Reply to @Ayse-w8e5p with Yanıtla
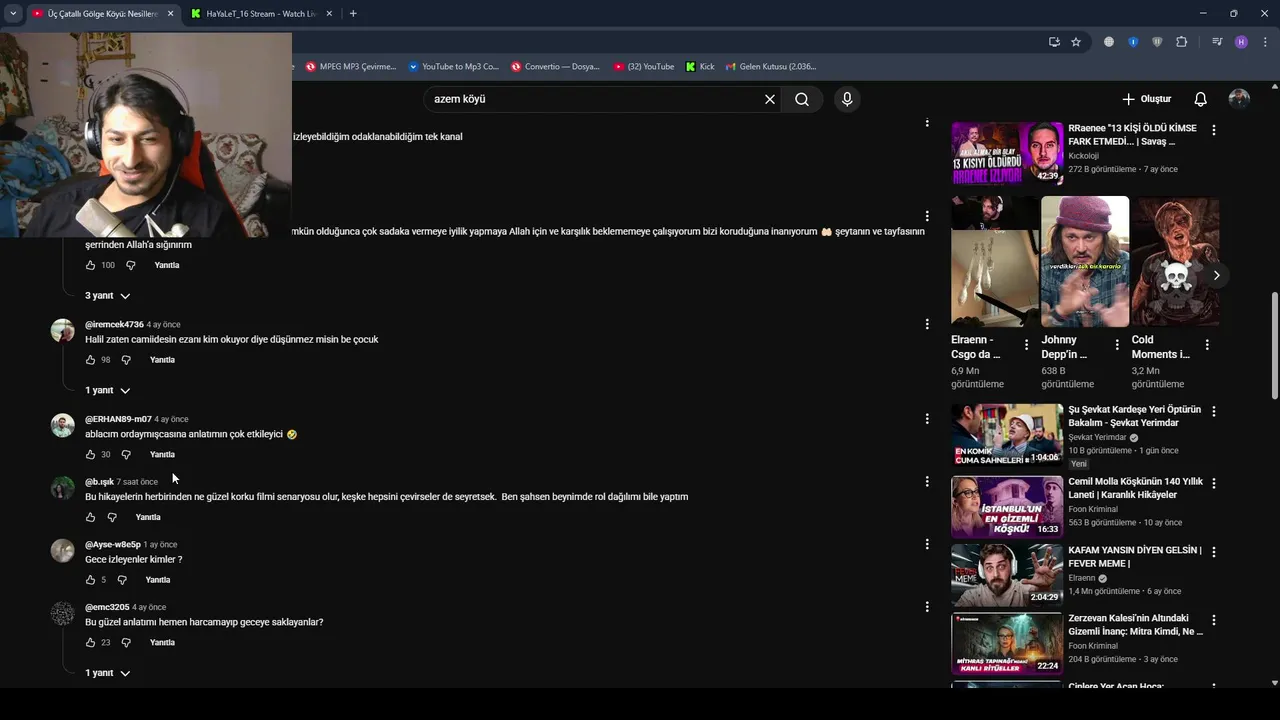Image resolution: width=1280 pixels, height=720 pixels. pos(158,580)
